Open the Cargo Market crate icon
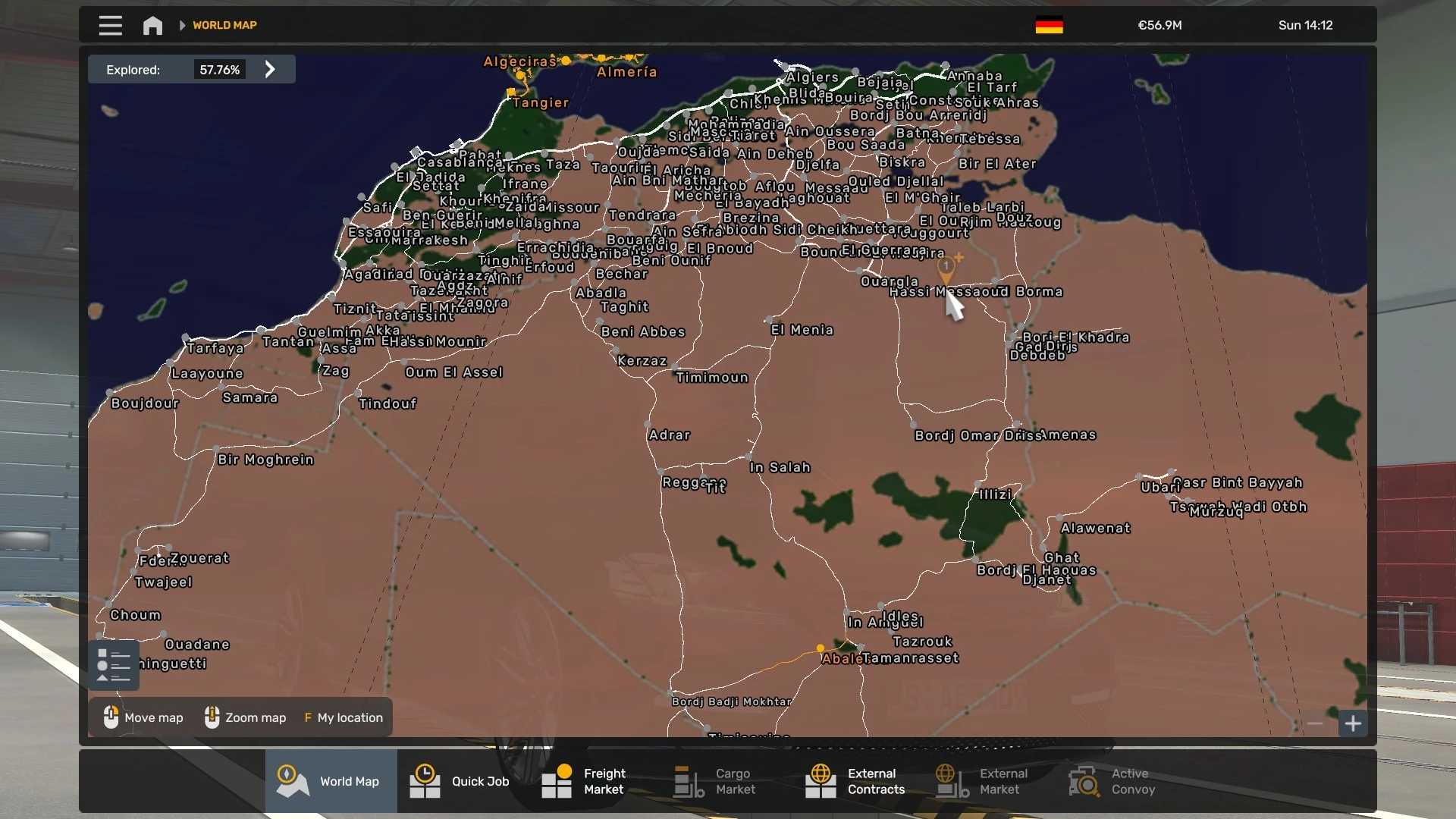 point(688,781)
